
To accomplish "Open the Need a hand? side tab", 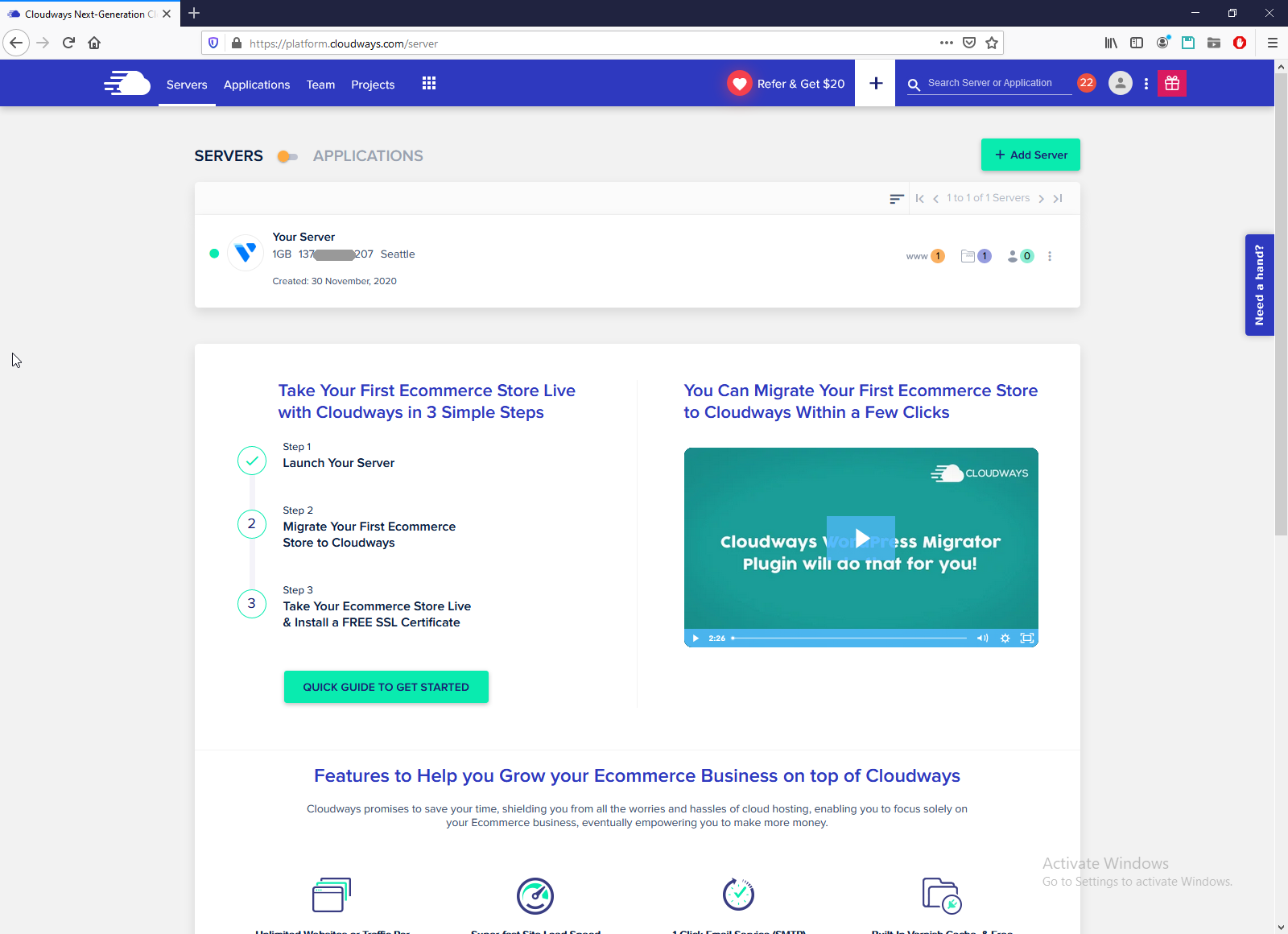I will point(1259,285).
